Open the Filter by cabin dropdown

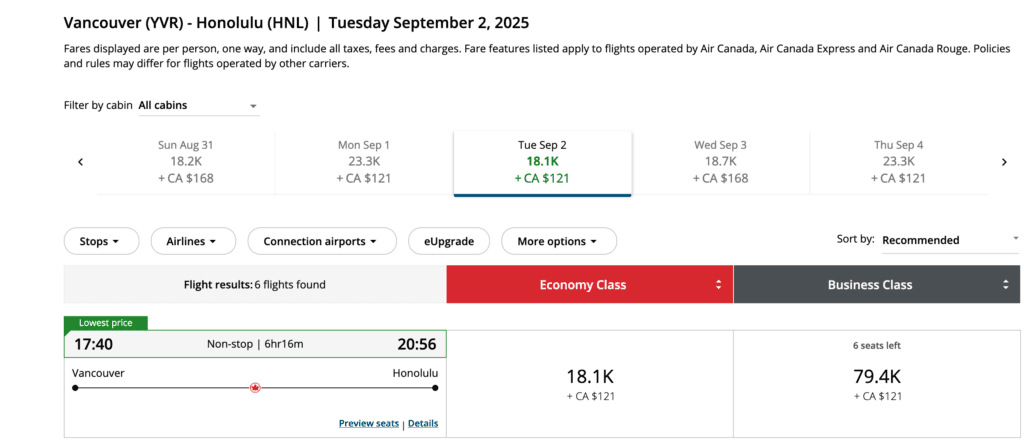coord(198,105)
